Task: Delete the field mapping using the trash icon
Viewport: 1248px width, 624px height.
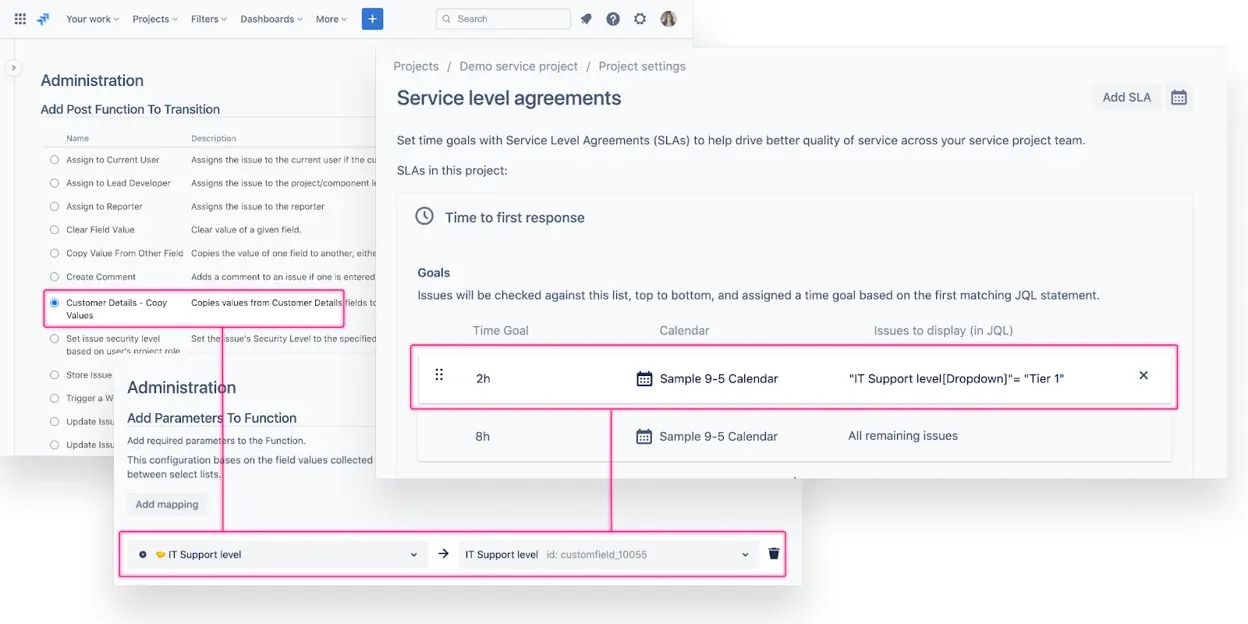Action: [773, 553]
